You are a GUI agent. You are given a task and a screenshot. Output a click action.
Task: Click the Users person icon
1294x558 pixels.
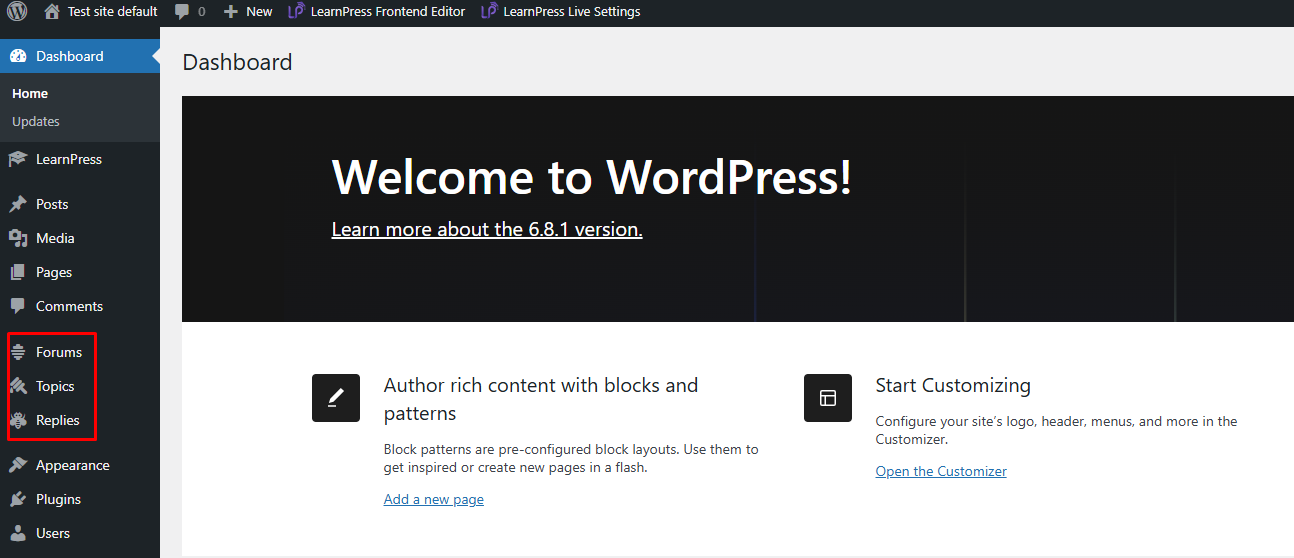coord(18,533)
